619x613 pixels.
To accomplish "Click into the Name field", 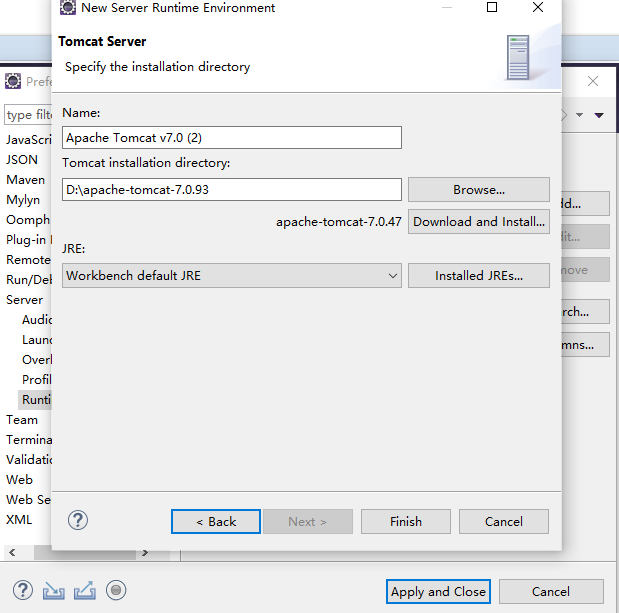I will (232, 138).
